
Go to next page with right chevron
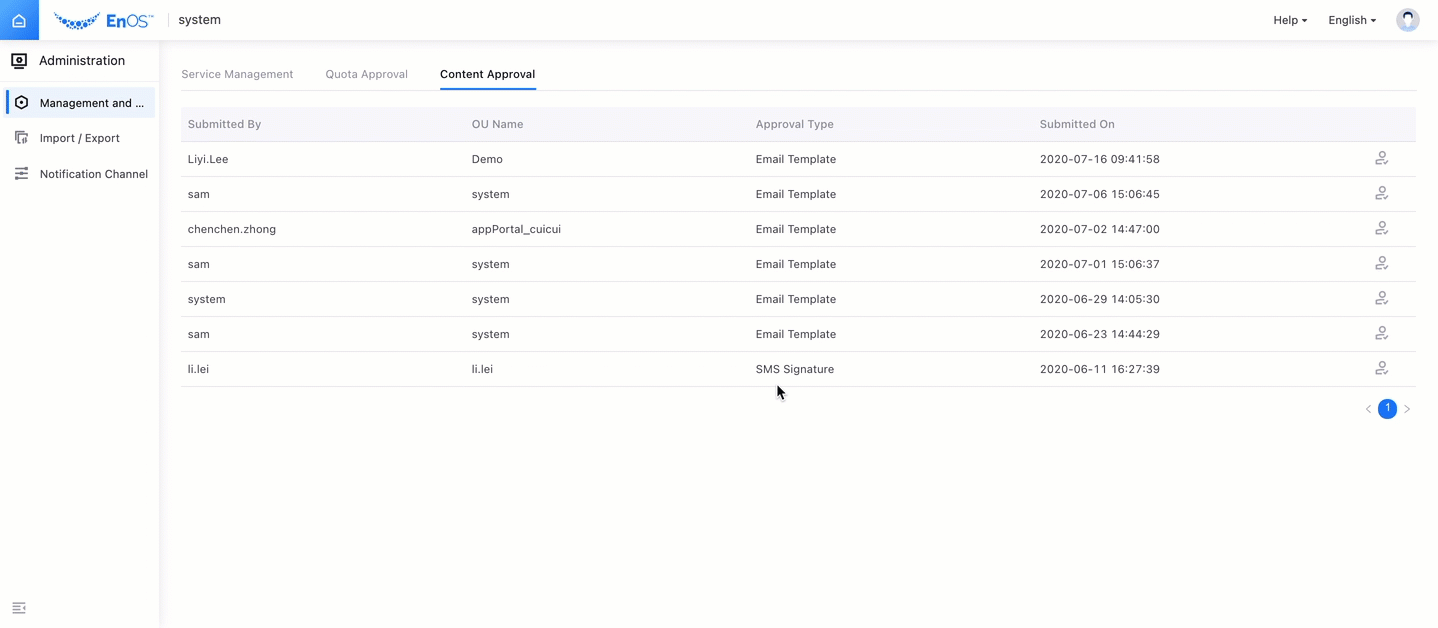pyautogui.click(x=1407, y=409)
